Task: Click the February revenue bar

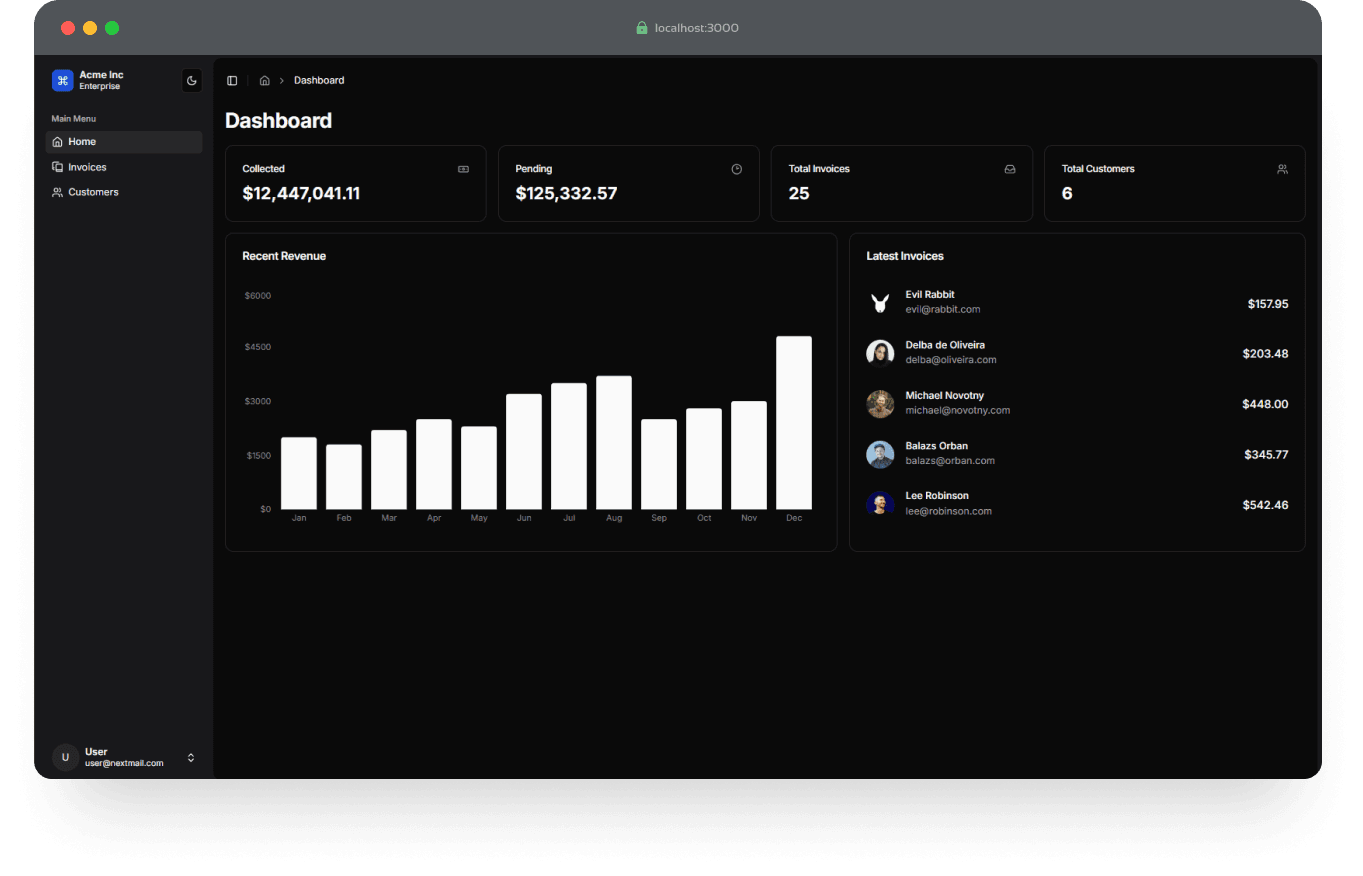Action: (344, 477)
